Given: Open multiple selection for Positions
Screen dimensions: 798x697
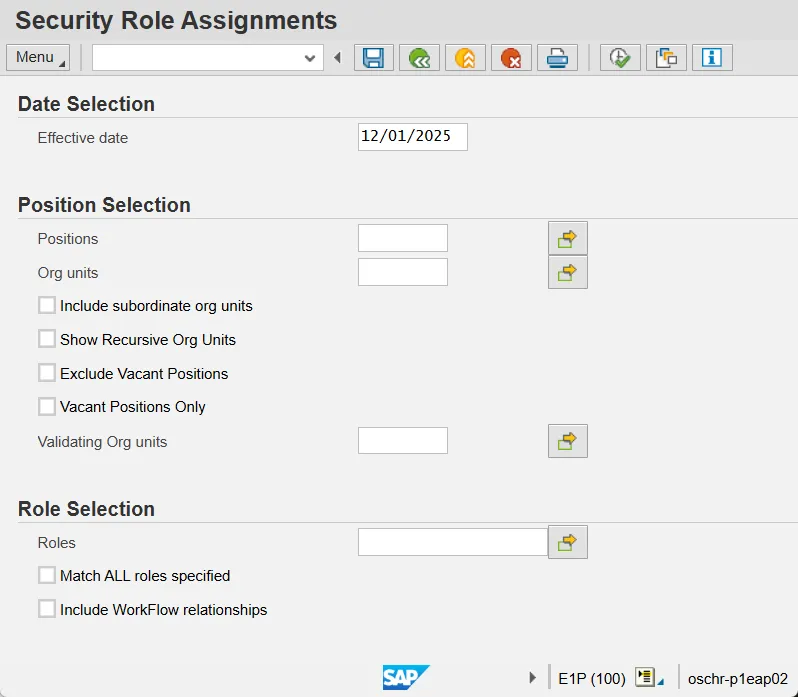Looking at the screenshot, I should pyautogui.click(x=568, y=239).
